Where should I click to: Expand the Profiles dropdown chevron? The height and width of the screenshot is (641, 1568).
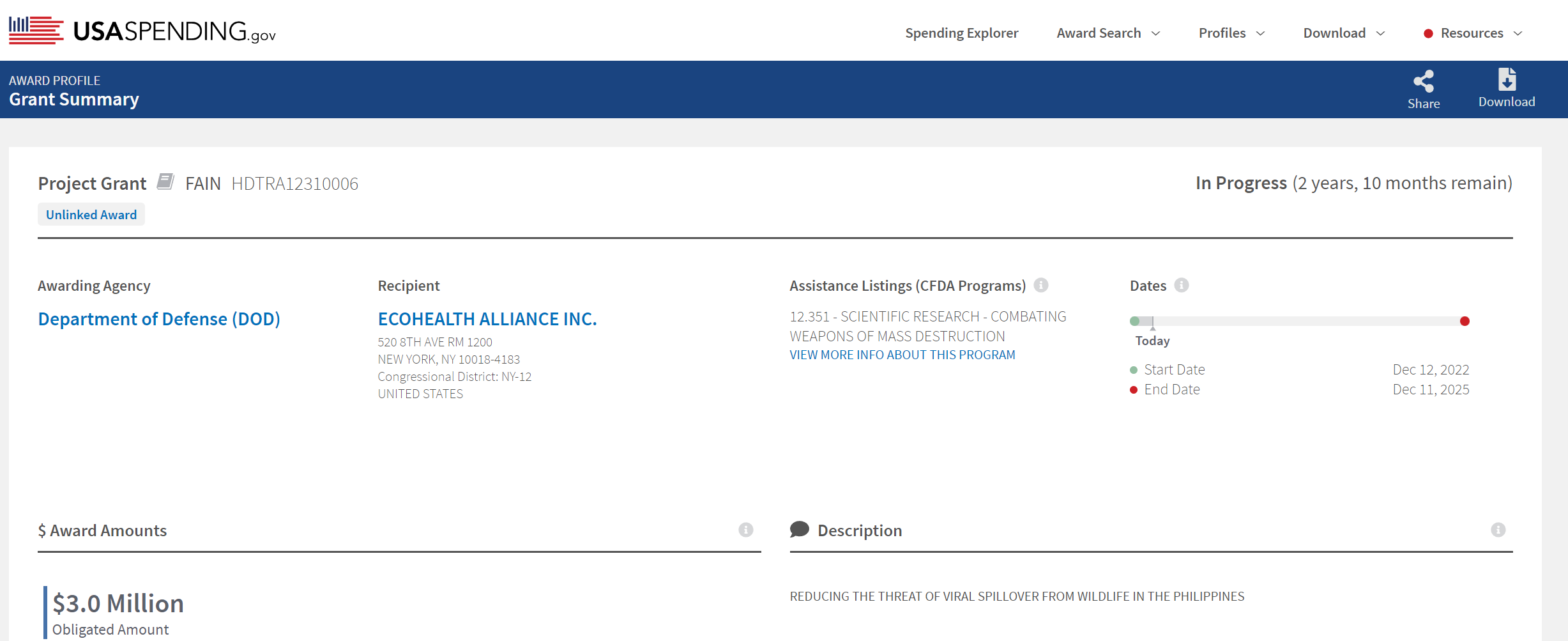click(x=1260, y=34)
